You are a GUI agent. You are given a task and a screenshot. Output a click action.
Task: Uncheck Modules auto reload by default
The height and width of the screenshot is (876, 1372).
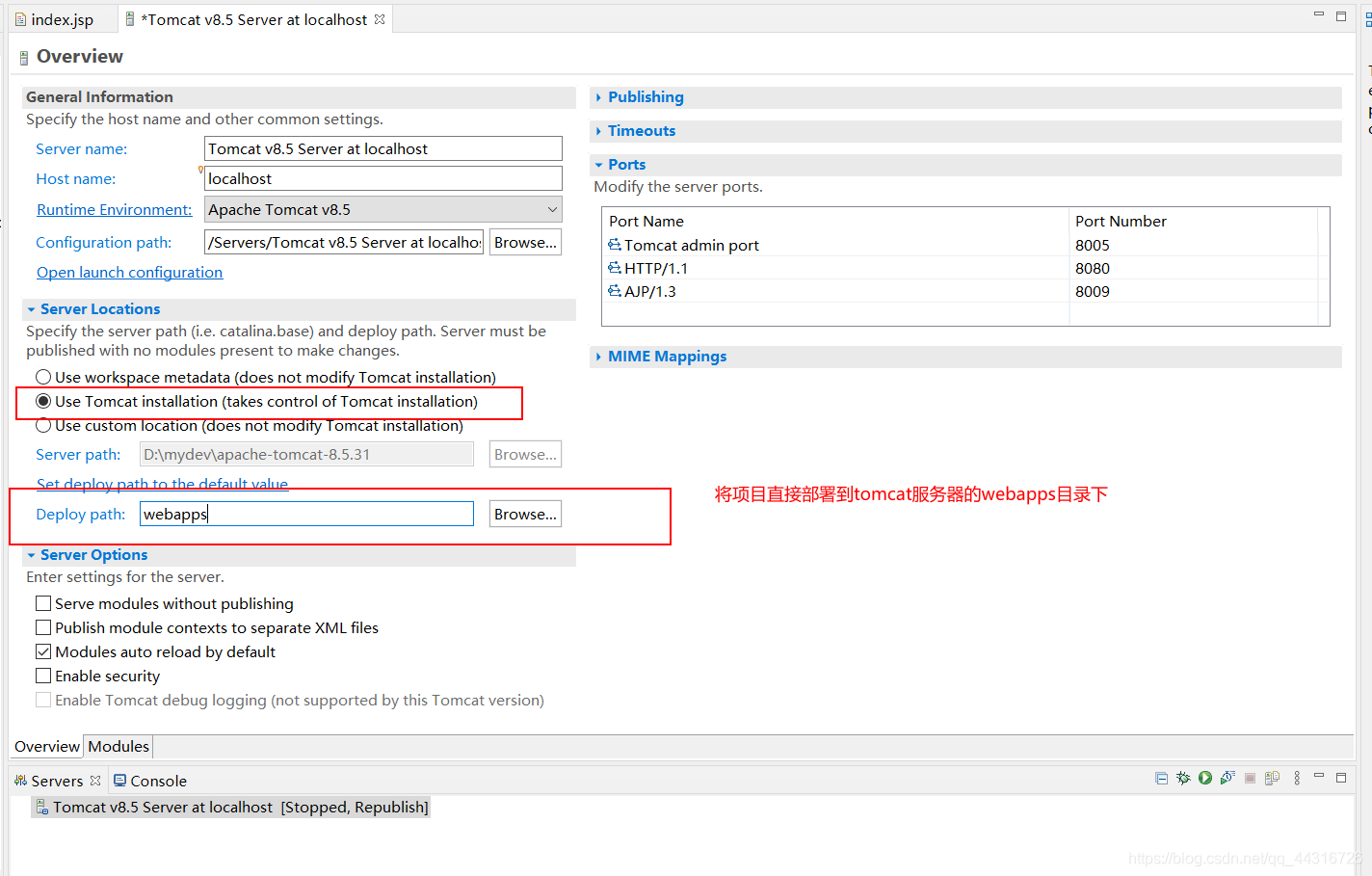43,651
